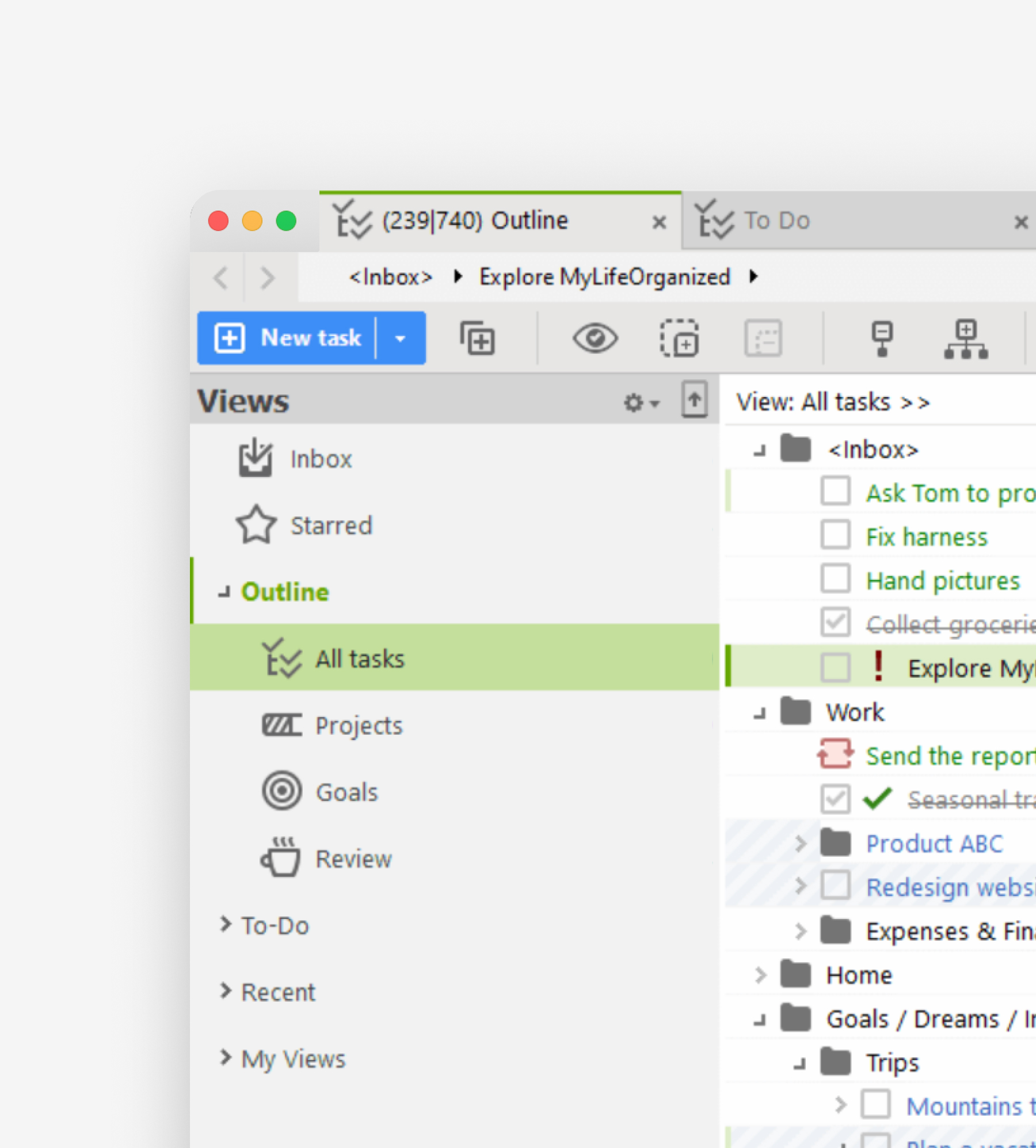Select the Fix harness task text
The height and width of the screenshot is (1148, 1036).
pyautogui.click(x=927, y=536)
